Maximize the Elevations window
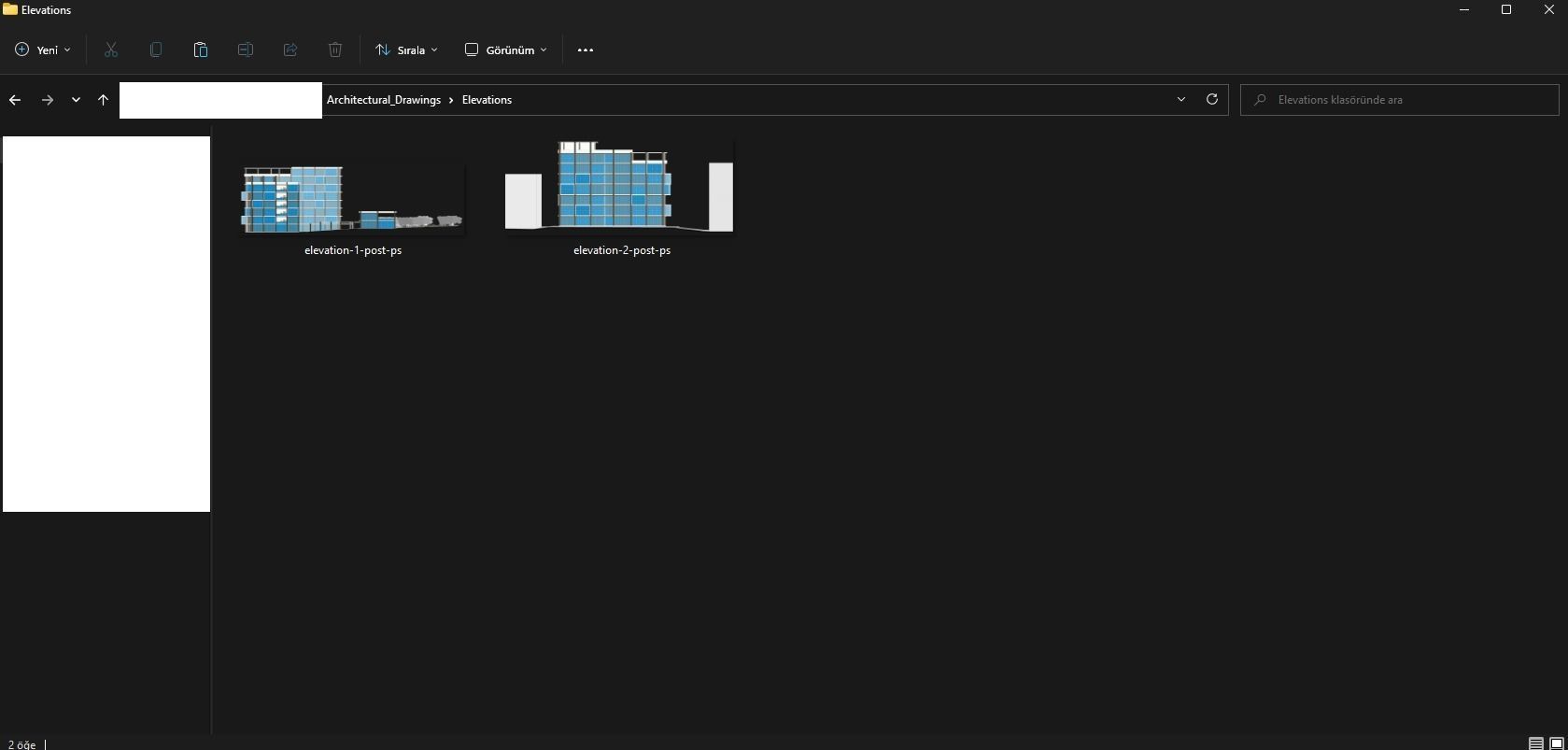The height and width of the screenshot is (750, 1568). click(x=1506, y=10)
